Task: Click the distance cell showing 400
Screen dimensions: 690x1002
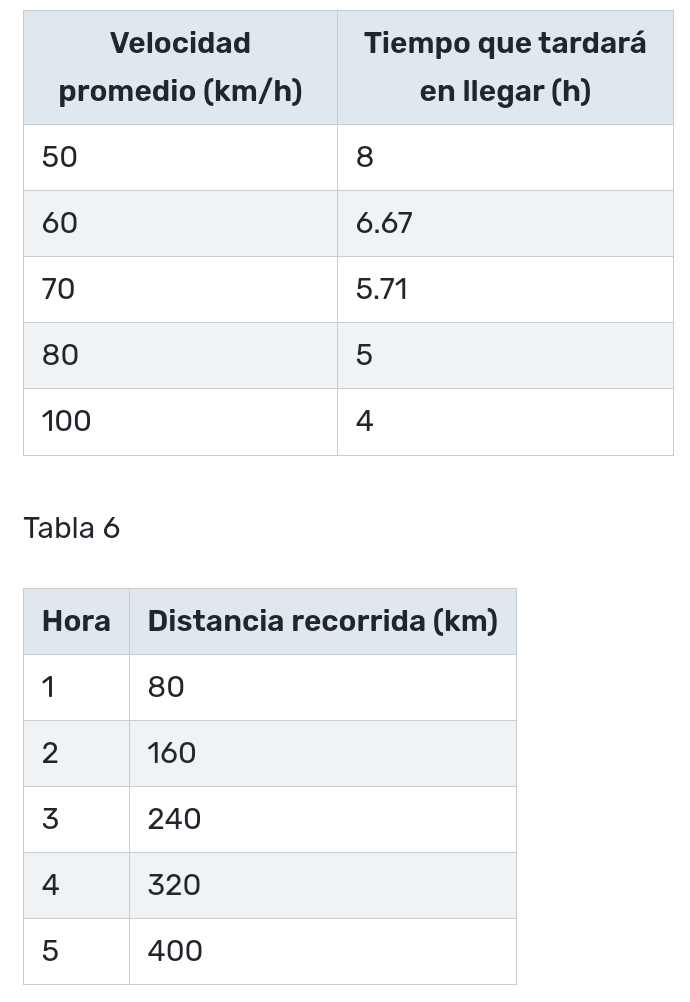Action: (175, 951)
